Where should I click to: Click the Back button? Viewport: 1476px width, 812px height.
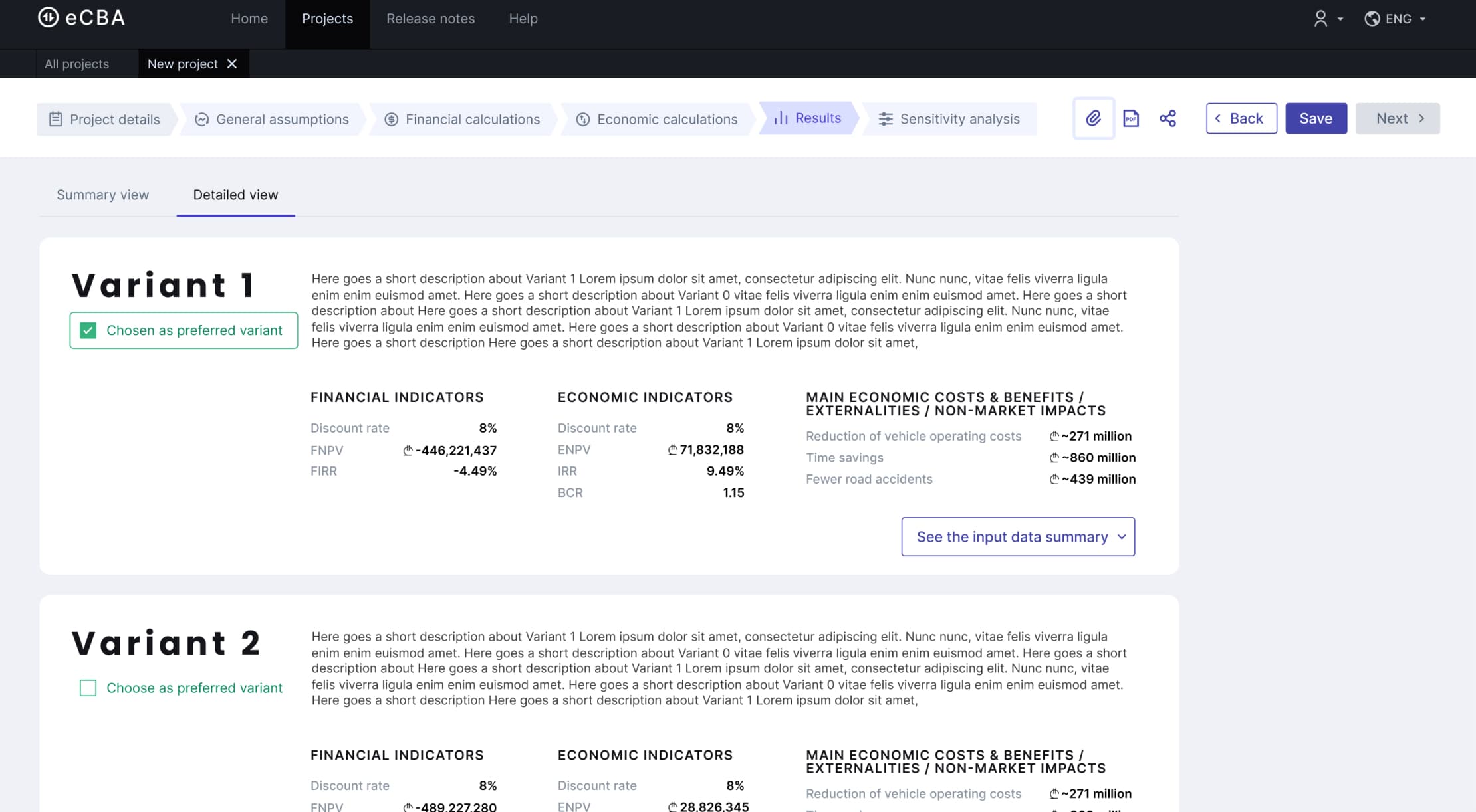coord(1241,118)
